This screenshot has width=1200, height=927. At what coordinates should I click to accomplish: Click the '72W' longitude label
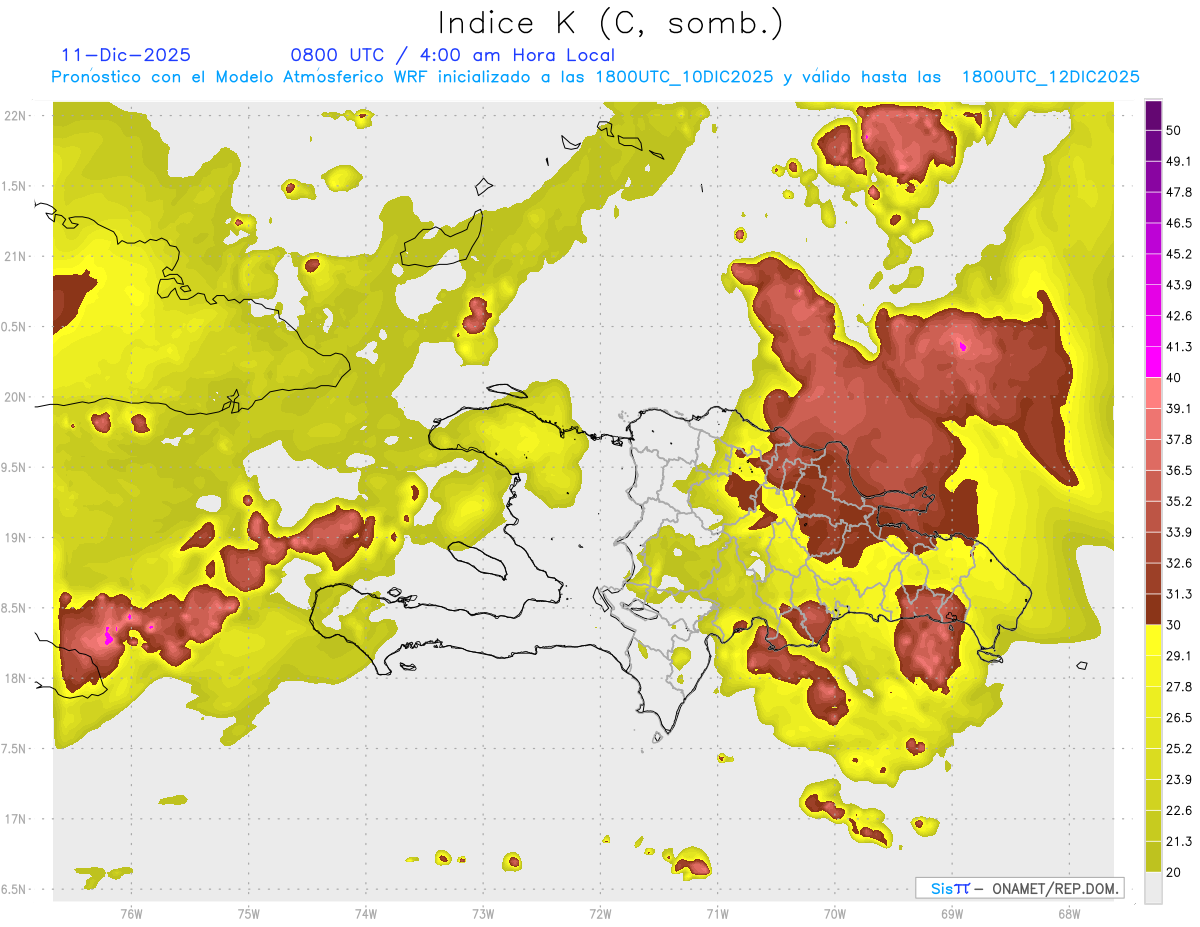tap(600, 913)
